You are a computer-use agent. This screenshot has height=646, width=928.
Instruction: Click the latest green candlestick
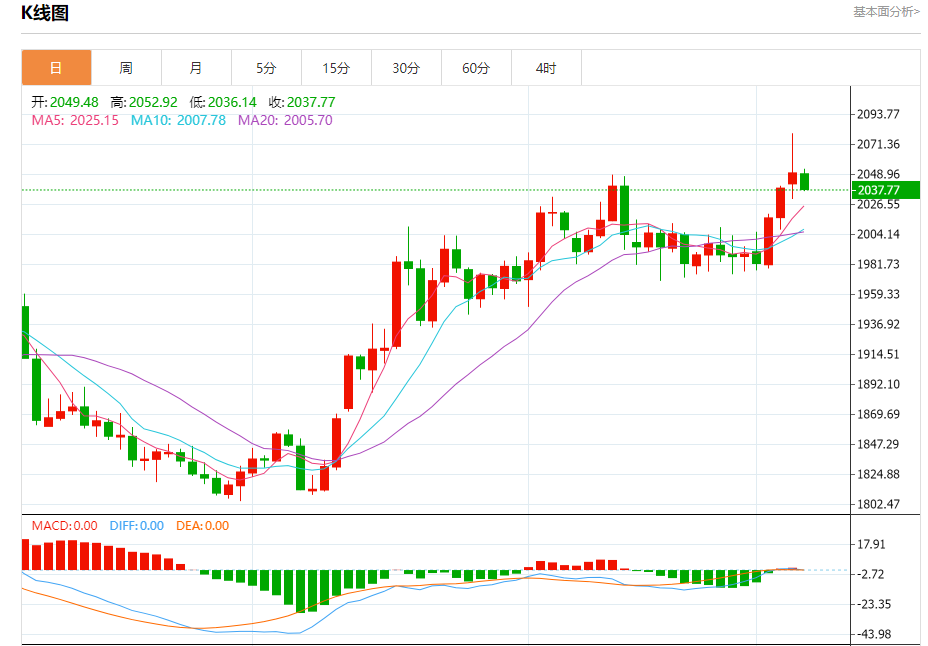[x=804, y=181]
